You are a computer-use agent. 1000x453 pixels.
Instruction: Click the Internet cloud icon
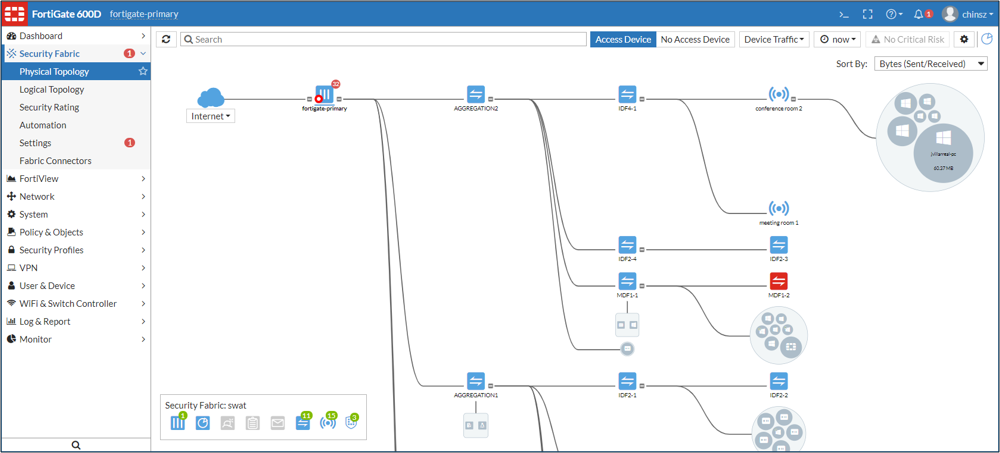(211, 98)
